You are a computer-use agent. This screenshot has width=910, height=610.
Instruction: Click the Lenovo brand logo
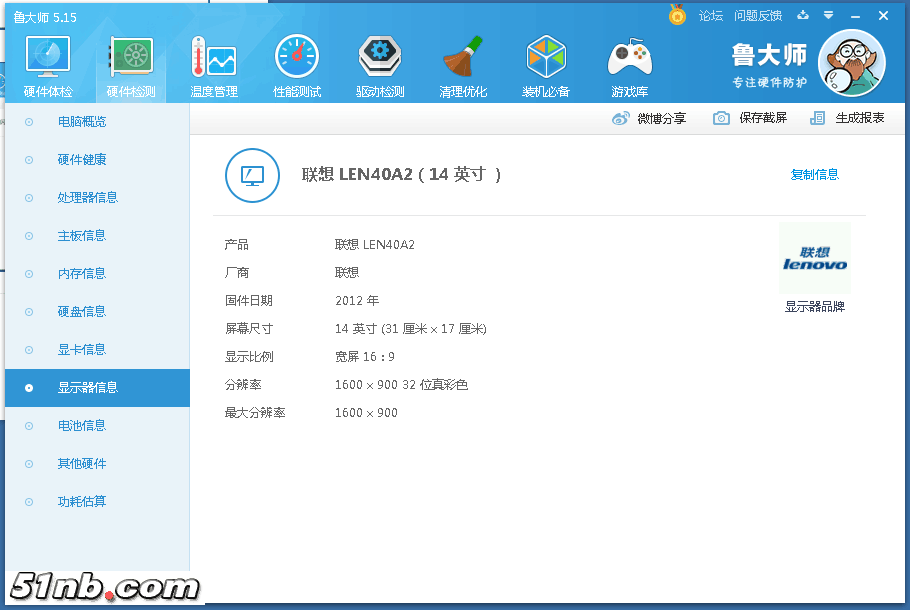pos(815,258)
